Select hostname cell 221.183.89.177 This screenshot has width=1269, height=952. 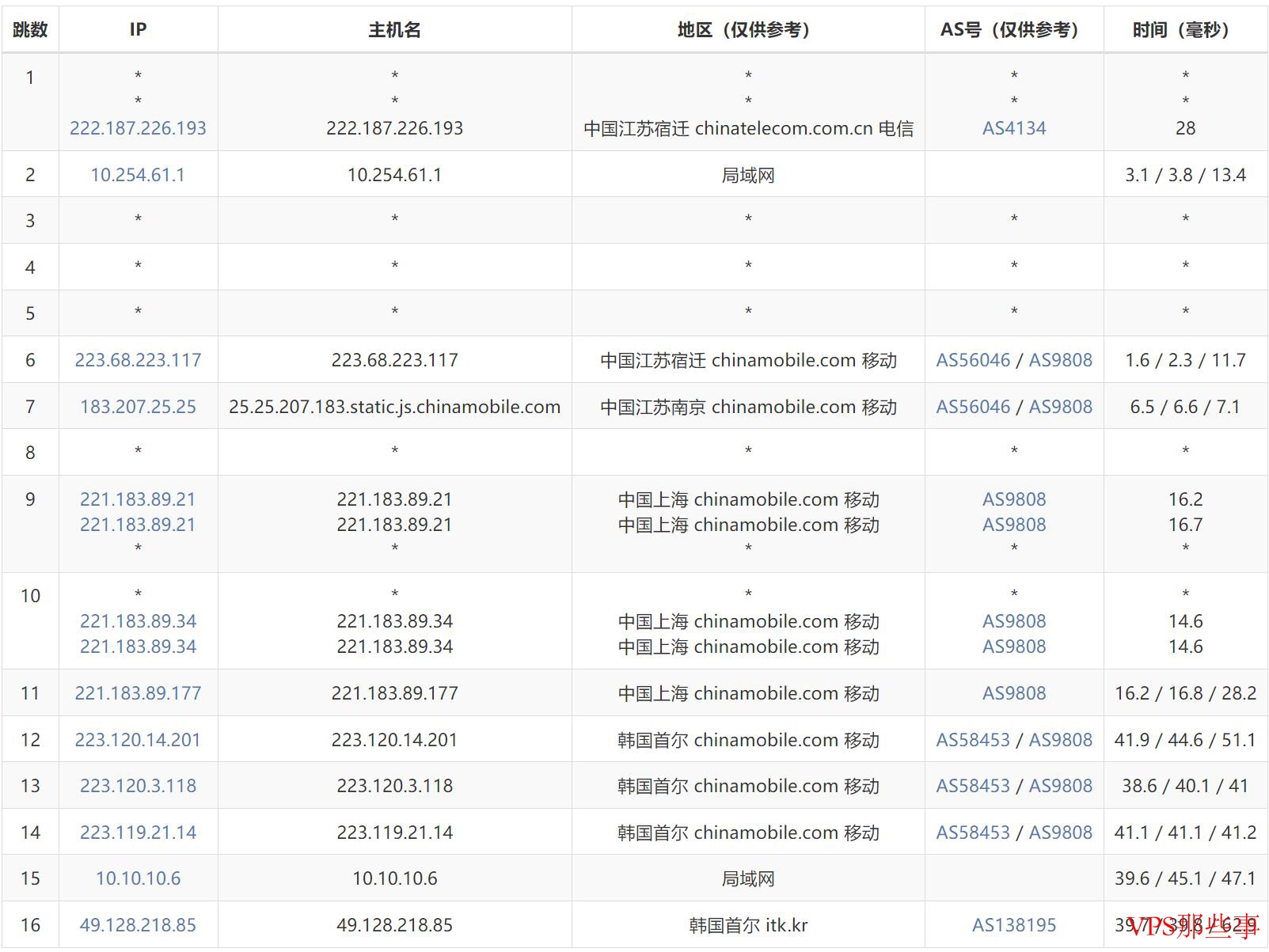(394, 693)
